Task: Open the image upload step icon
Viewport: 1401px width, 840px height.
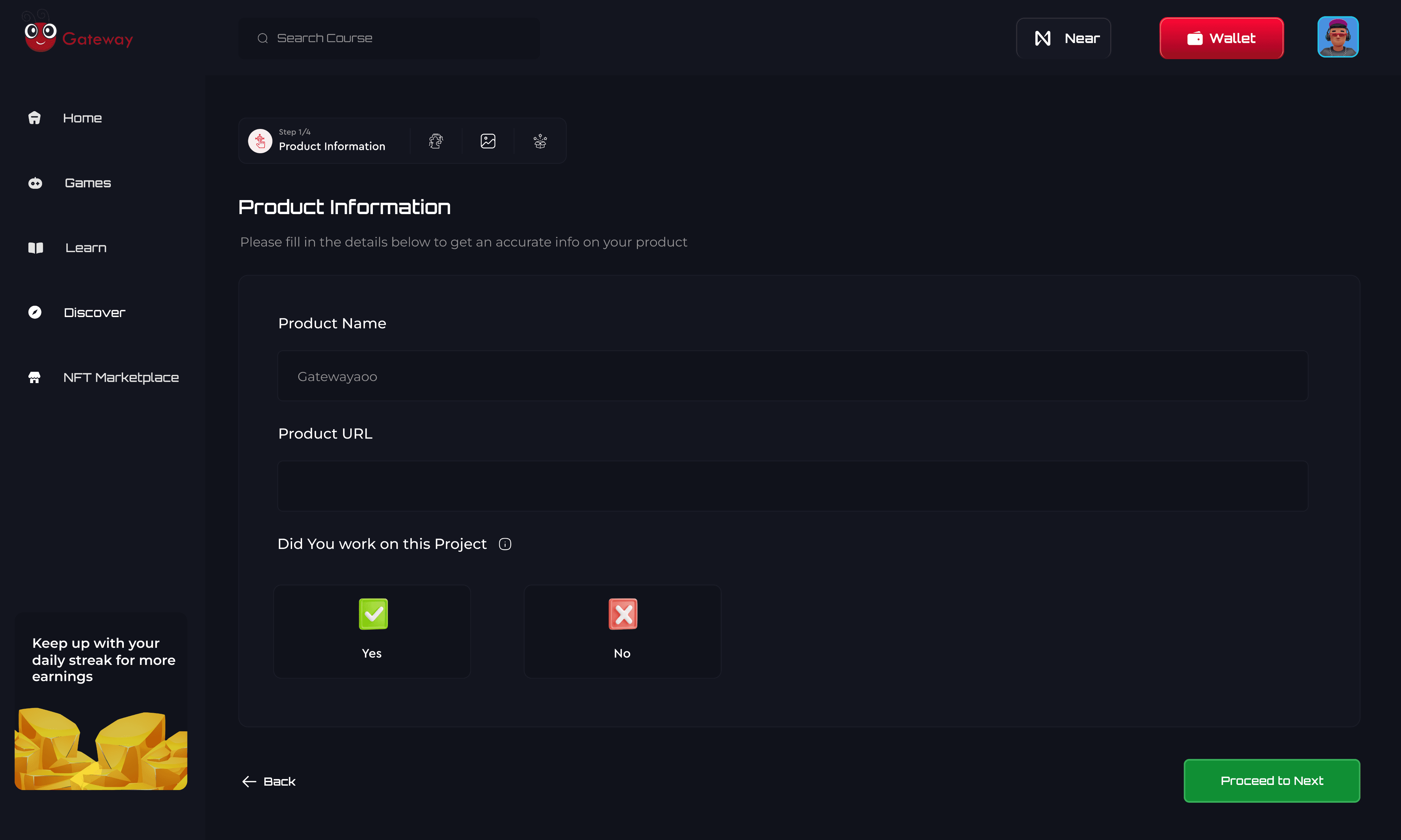Action: pyautogui.click(x=487, y=141)
